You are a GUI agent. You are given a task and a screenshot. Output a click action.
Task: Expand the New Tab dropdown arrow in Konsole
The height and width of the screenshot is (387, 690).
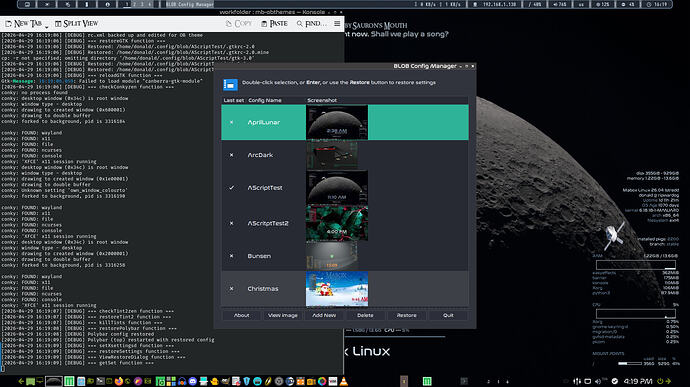click(47, 27)
